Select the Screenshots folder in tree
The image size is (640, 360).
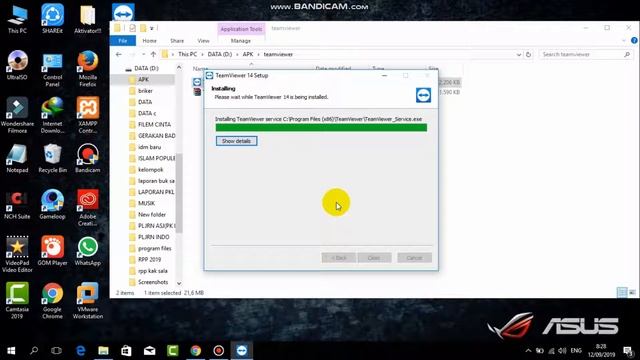153,282
